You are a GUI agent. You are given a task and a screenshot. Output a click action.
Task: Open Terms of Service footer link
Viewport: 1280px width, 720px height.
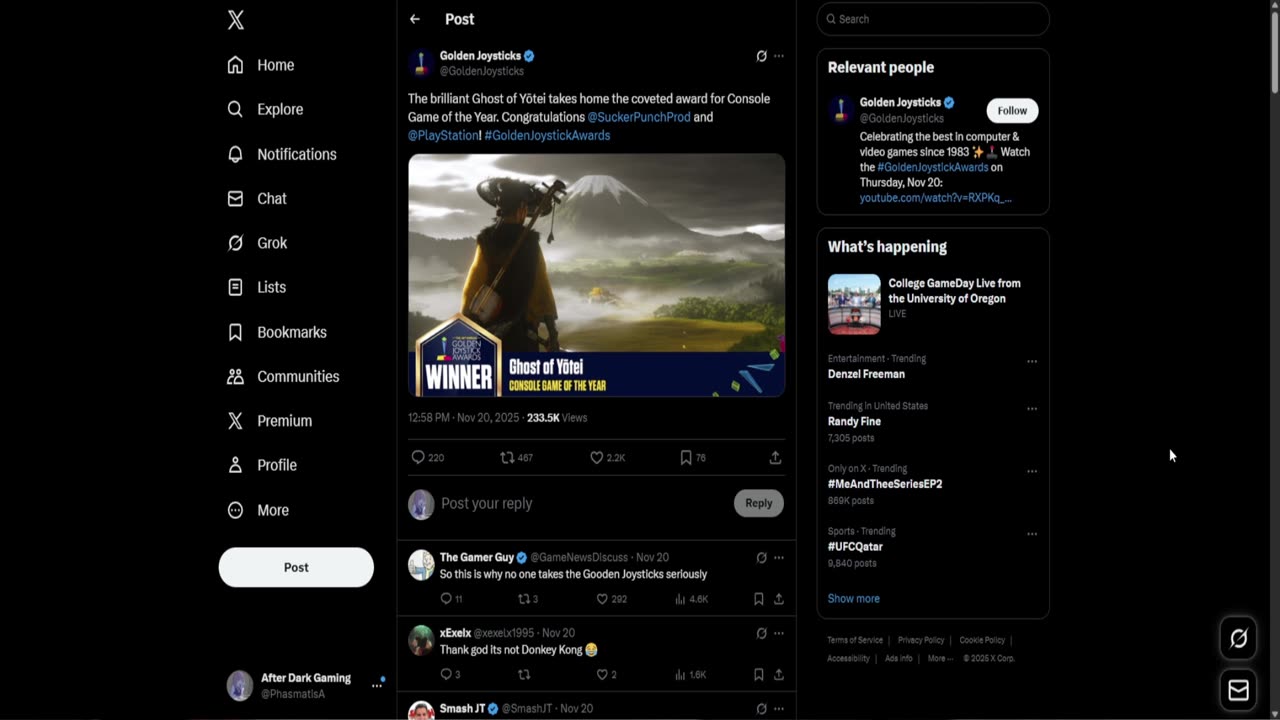tap(855, 640)
